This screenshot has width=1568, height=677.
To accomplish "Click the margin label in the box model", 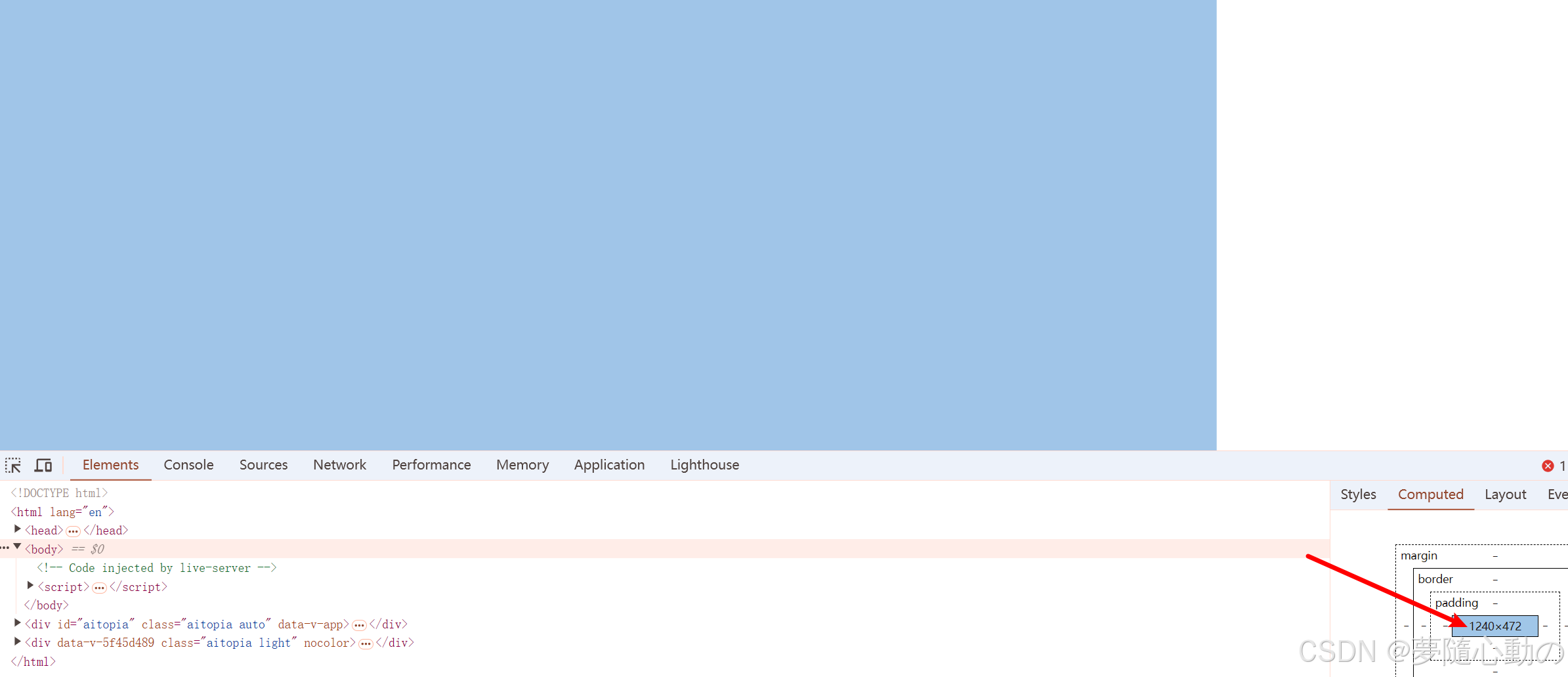I will click(1419, 556).
